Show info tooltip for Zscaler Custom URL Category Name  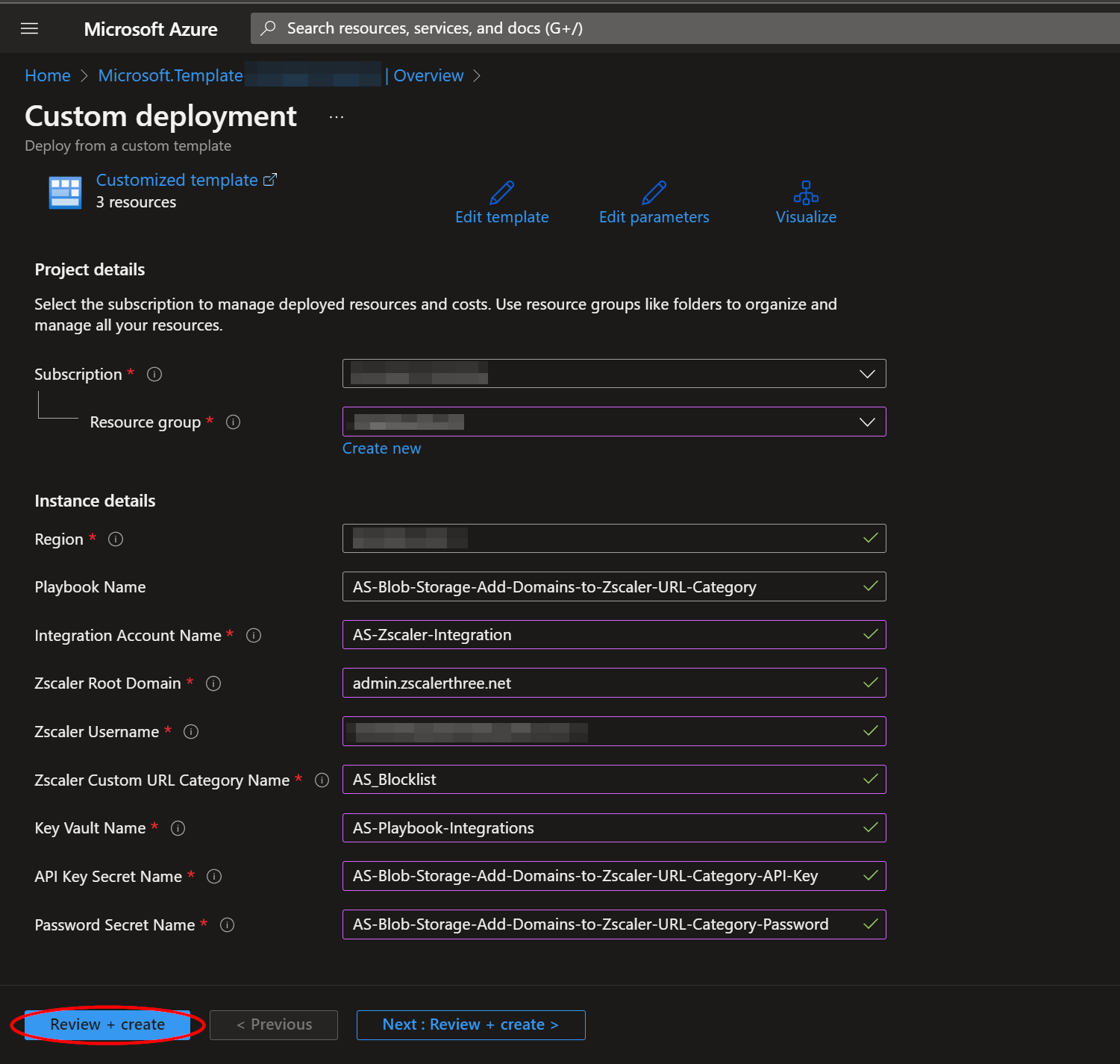click(322, 780)
